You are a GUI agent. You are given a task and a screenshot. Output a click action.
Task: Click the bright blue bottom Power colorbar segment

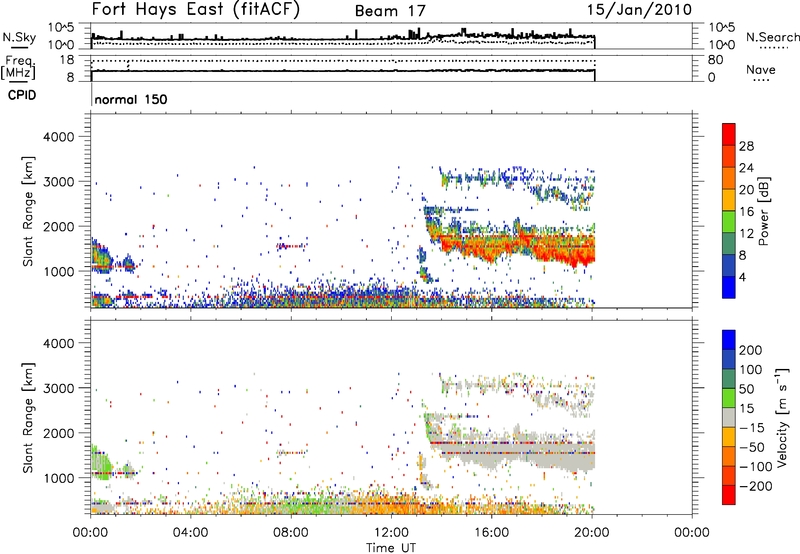coord(729,287)
